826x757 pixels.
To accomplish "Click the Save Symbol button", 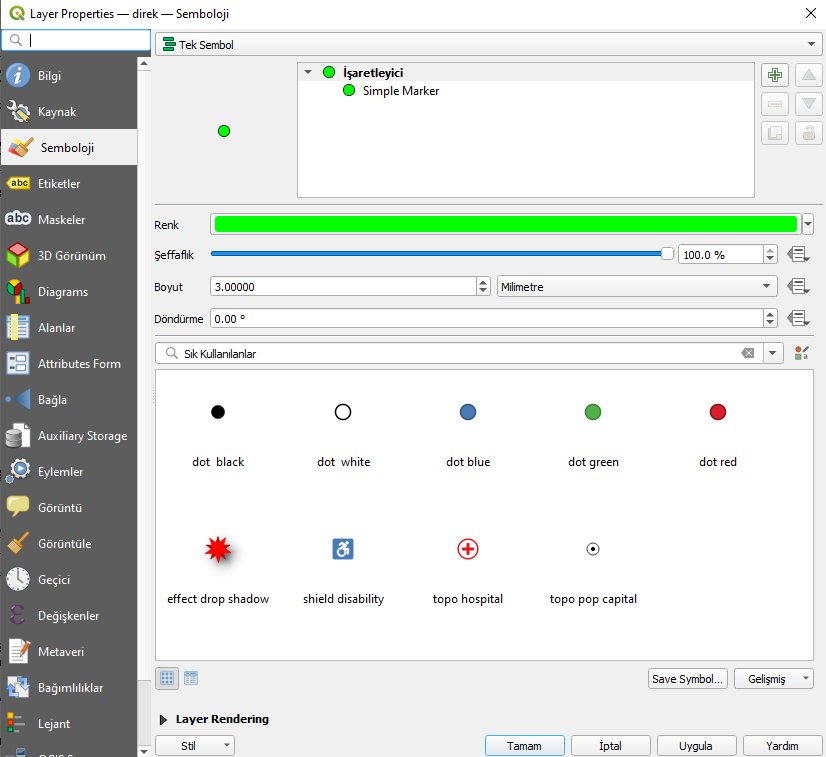I will [x=687, y=679].
